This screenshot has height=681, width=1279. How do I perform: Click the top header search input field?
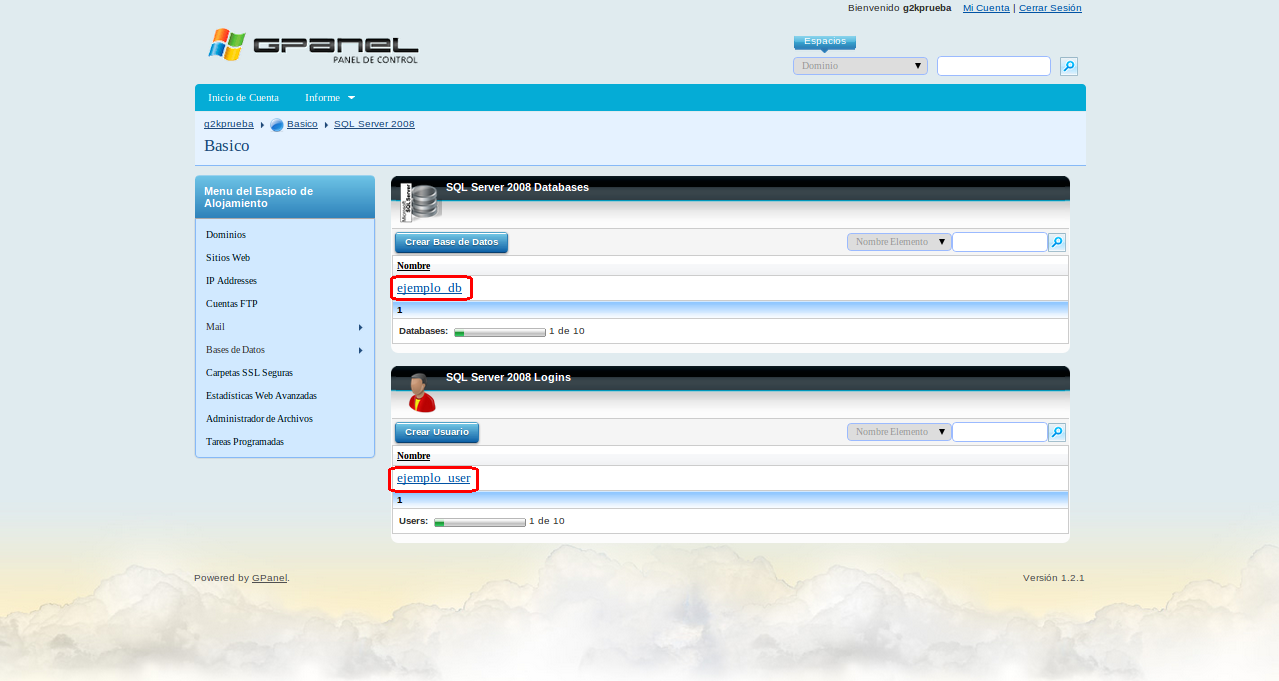(x=994, y=66)
